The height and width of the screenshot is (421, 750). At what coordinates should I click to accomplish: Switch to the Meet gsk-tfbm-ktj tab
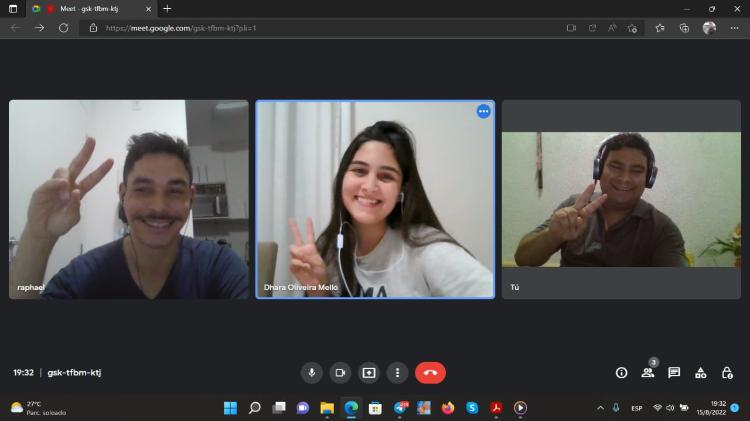pos(89,9)
